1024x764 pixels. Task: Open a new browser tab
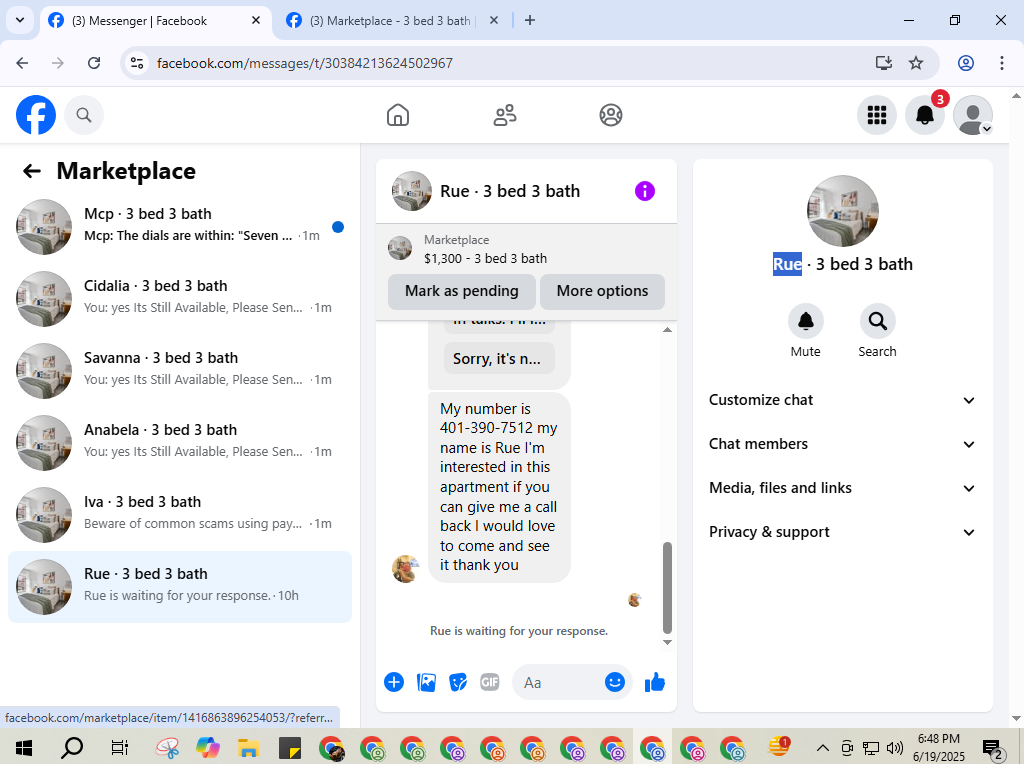[530, 20]
